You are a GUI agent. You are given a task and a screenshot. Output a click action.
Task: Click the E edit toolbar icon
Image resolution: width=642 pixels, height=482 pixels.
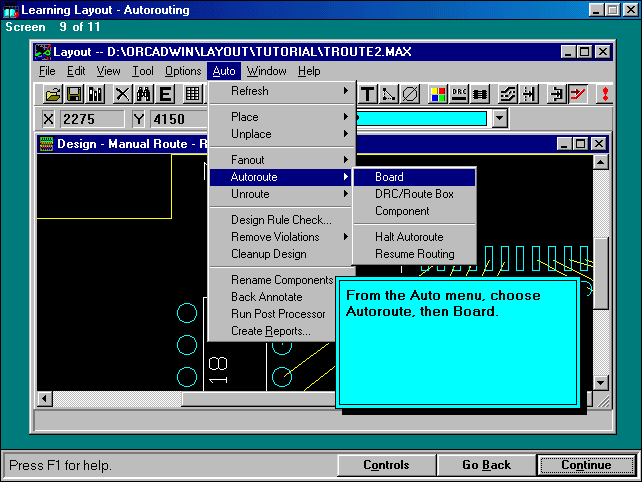coord(165,94)
